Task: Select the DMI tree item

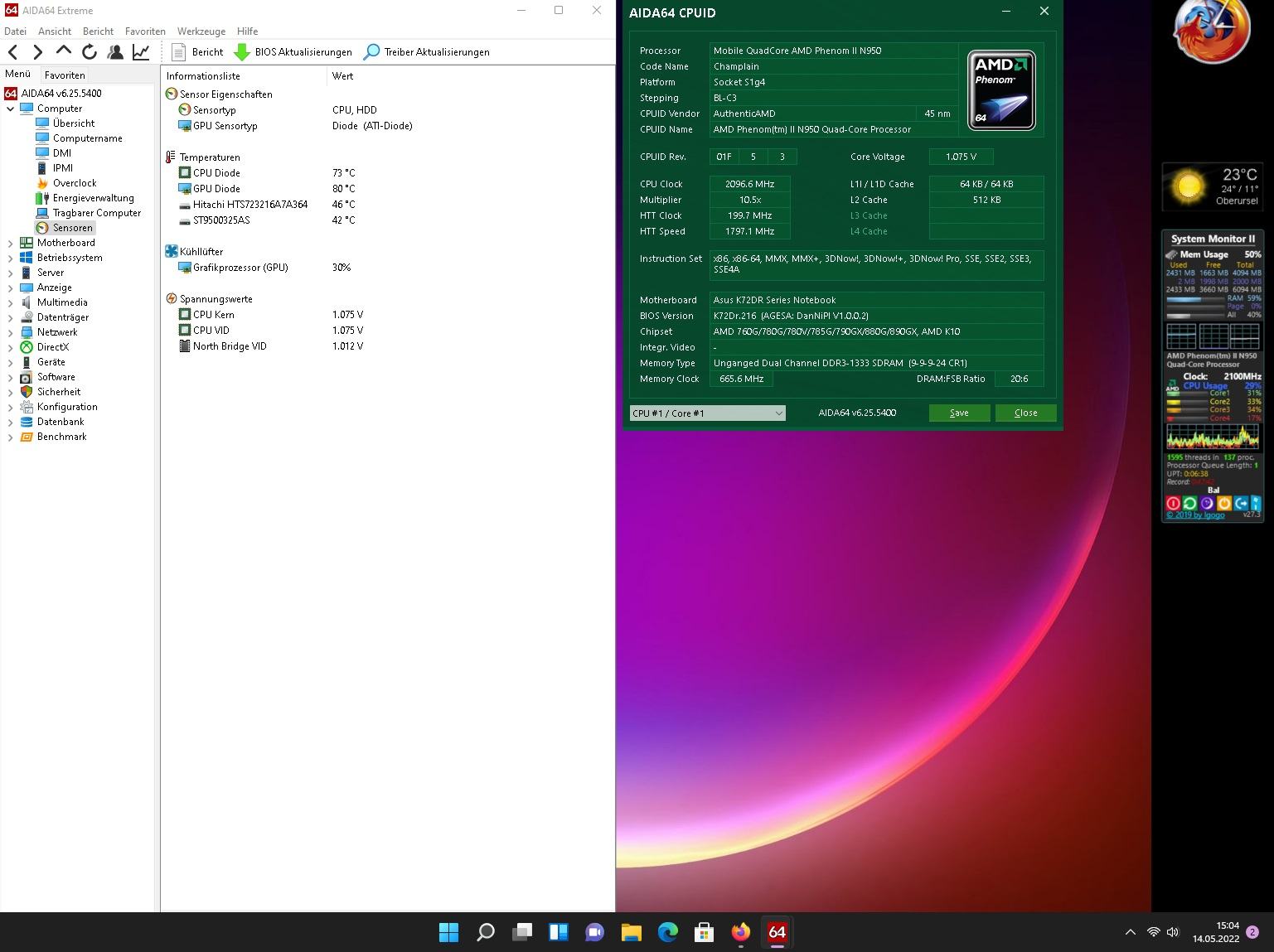Action: coord(62,153)
